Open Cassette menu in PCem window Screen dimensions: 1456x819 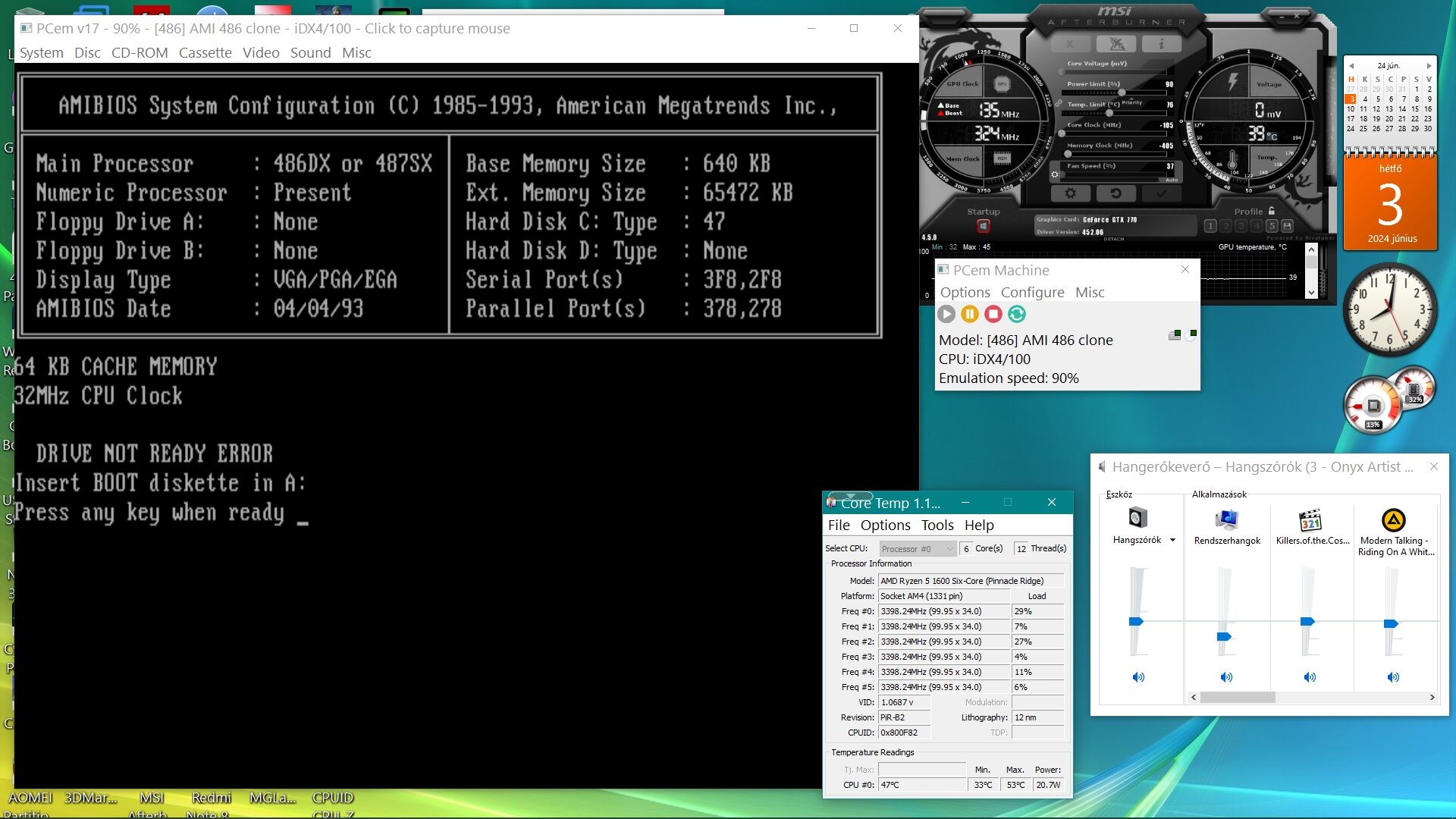tap(206, 52)
